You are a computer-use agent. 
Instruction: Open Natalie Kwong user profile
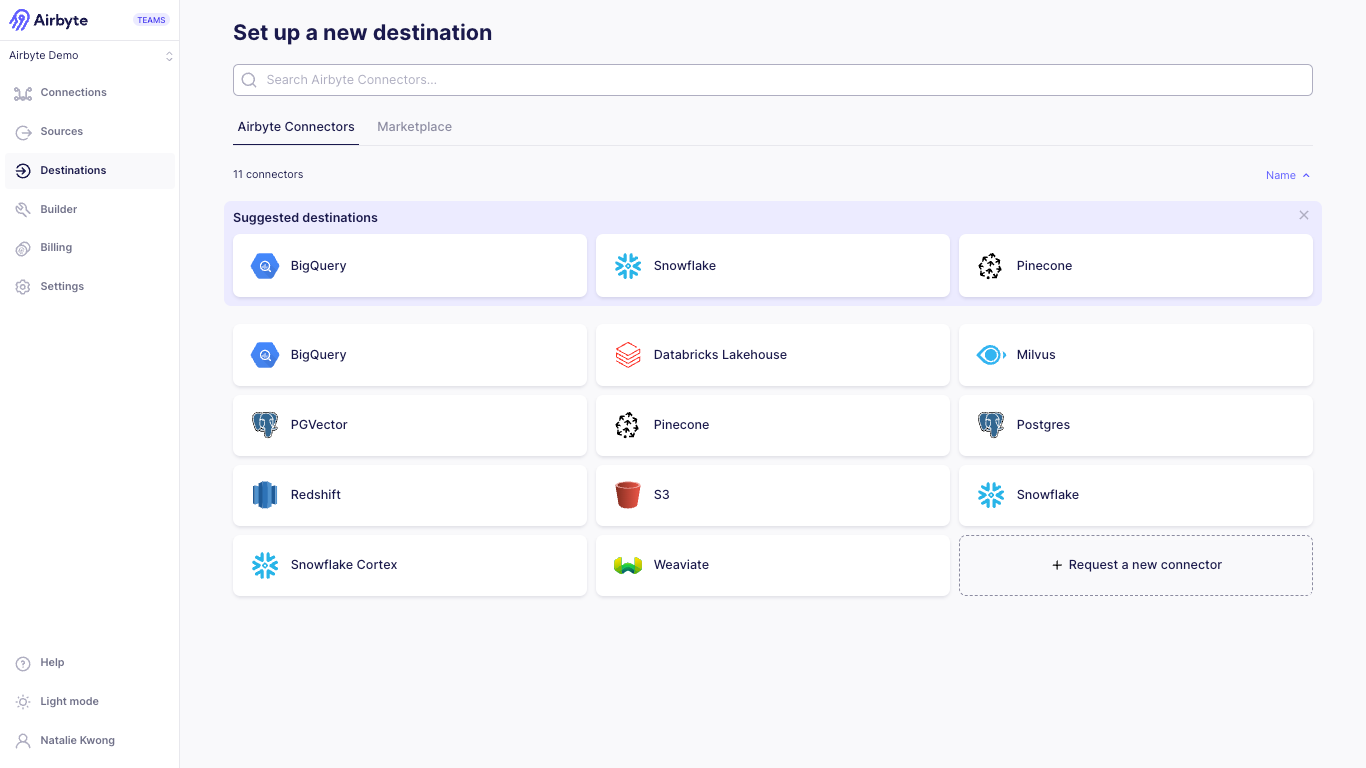[x=77, y=741]
